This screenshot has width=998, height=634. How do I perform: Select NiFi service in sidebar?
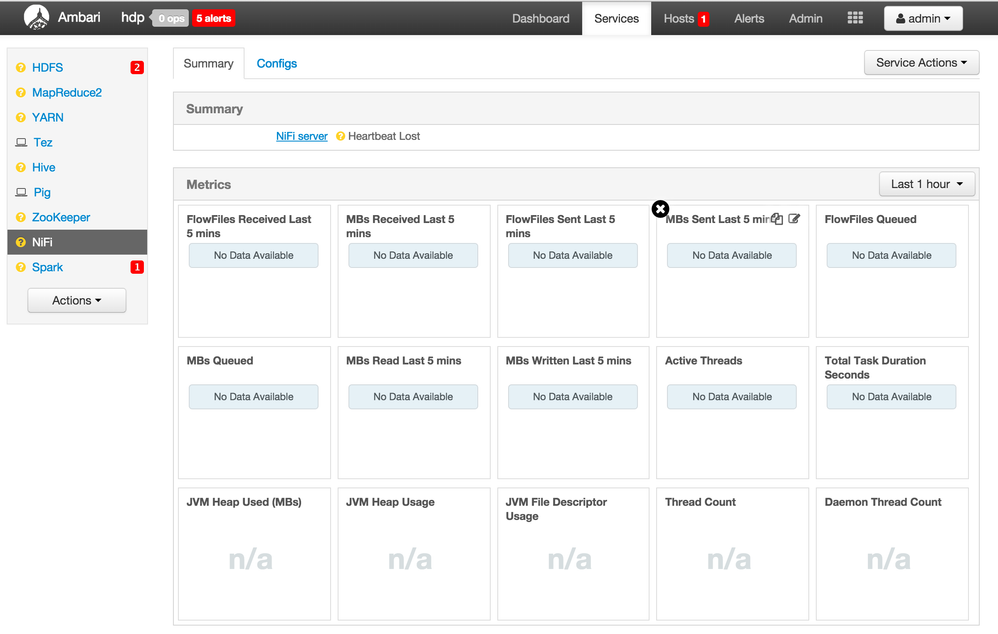click(77, 243)
